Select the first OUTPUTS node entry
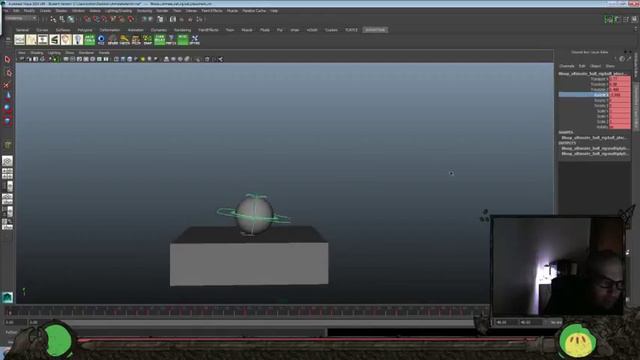 pyautogui.click(x=594, y=149)
